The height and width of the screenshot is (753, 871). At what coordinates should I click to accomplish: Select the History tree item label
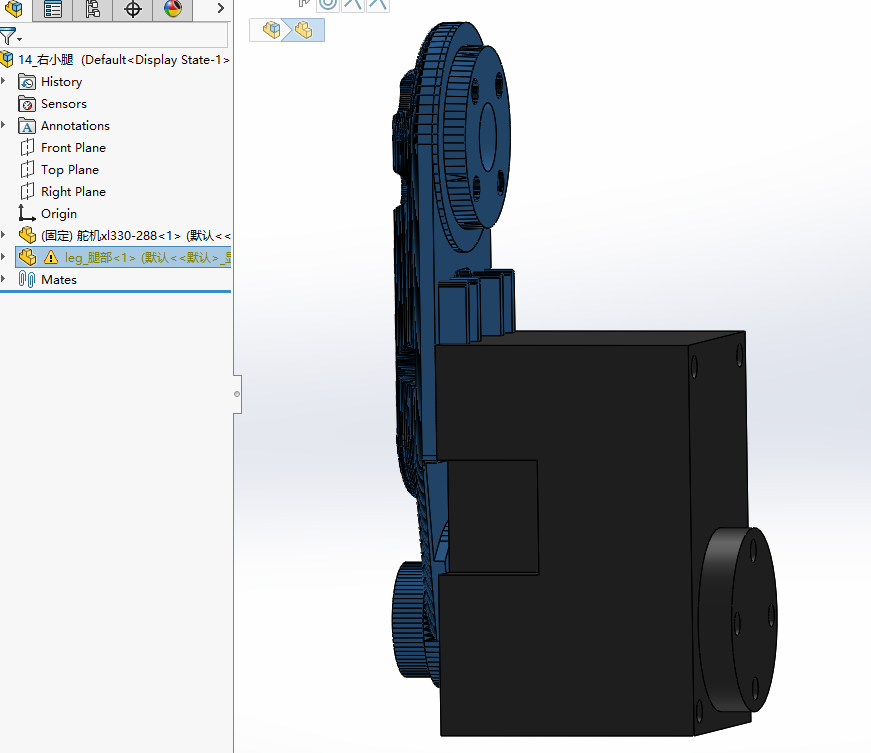pyautogui.click(x=62, y=82)
